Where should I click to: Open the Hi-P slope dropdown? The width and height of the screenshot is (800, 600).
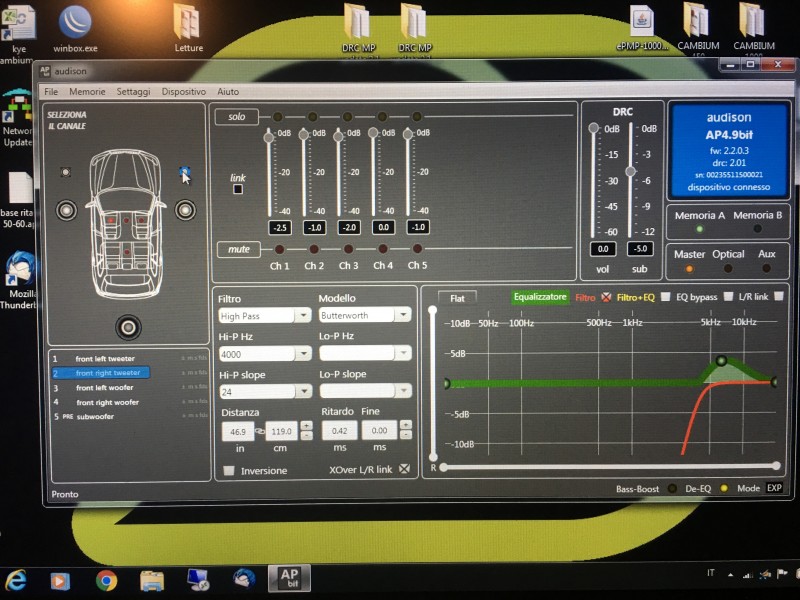pyautogui.click(x=265, y=391)
